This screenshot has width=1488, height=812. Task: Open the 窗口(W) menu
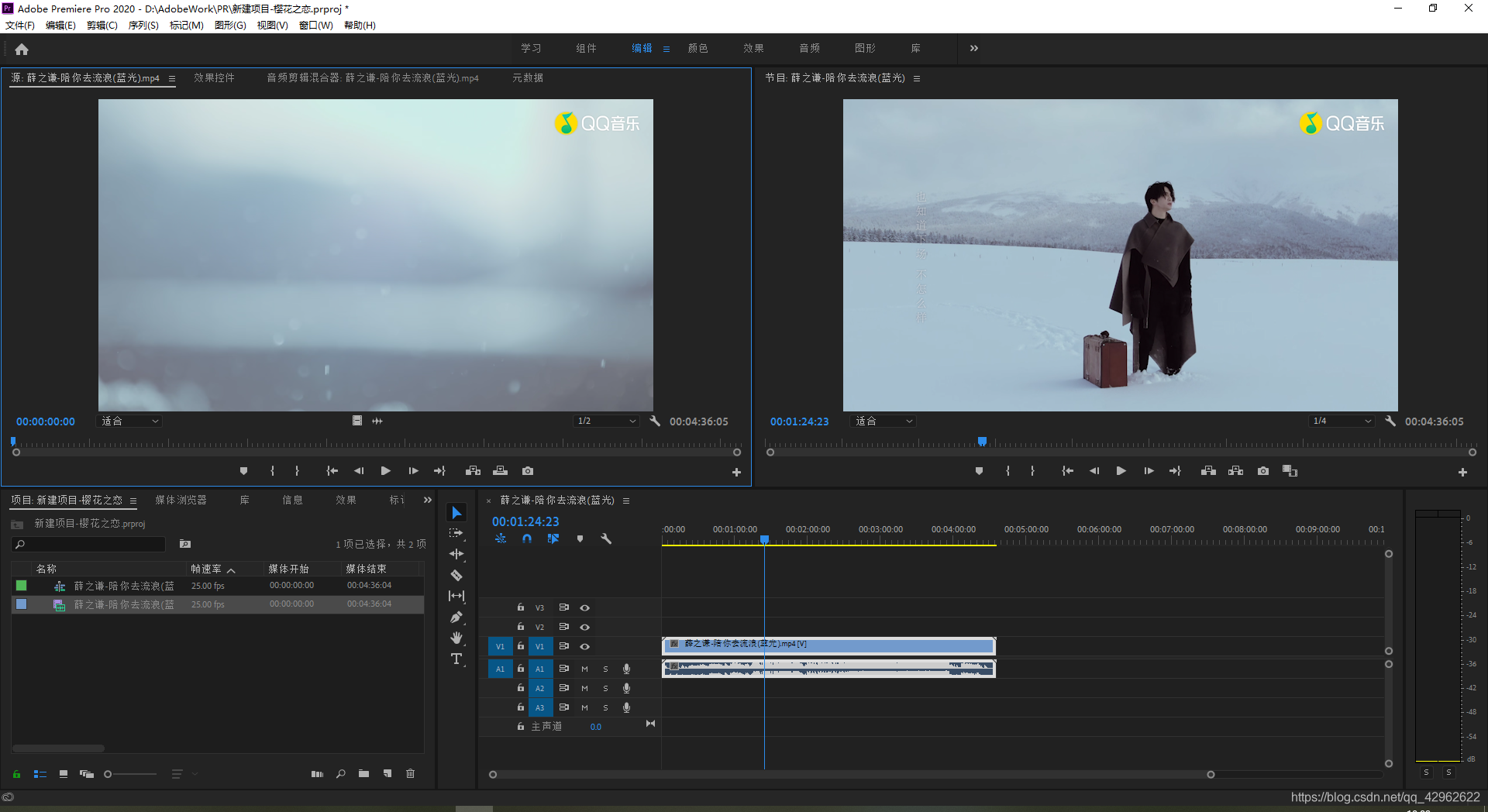(x=316, y=26)
